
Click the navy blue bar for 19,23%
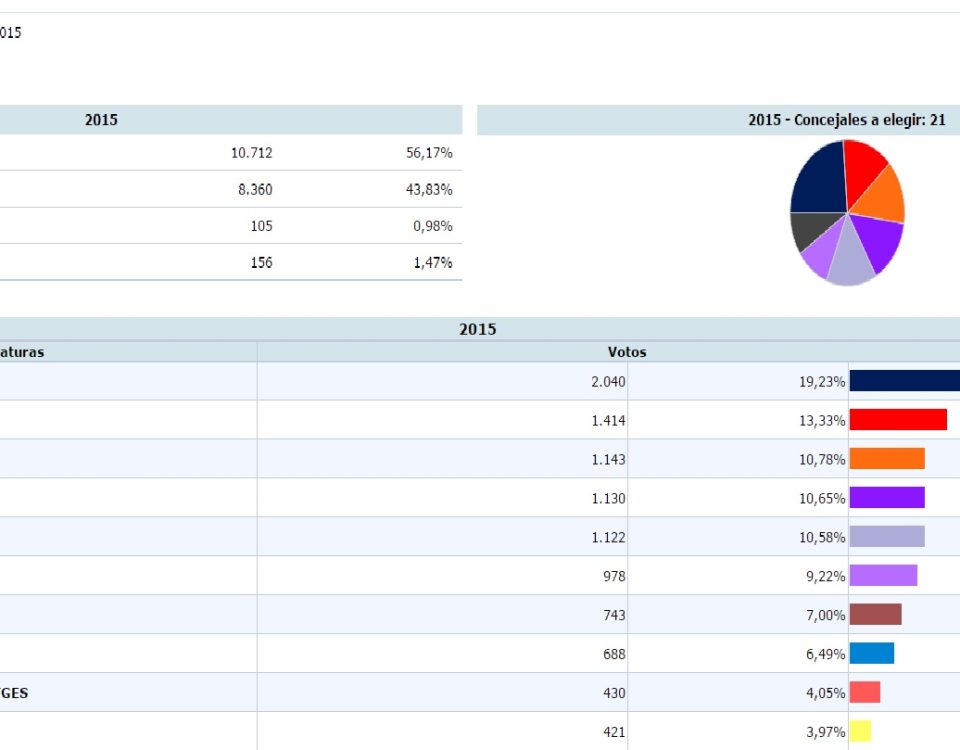click(904, 381)
